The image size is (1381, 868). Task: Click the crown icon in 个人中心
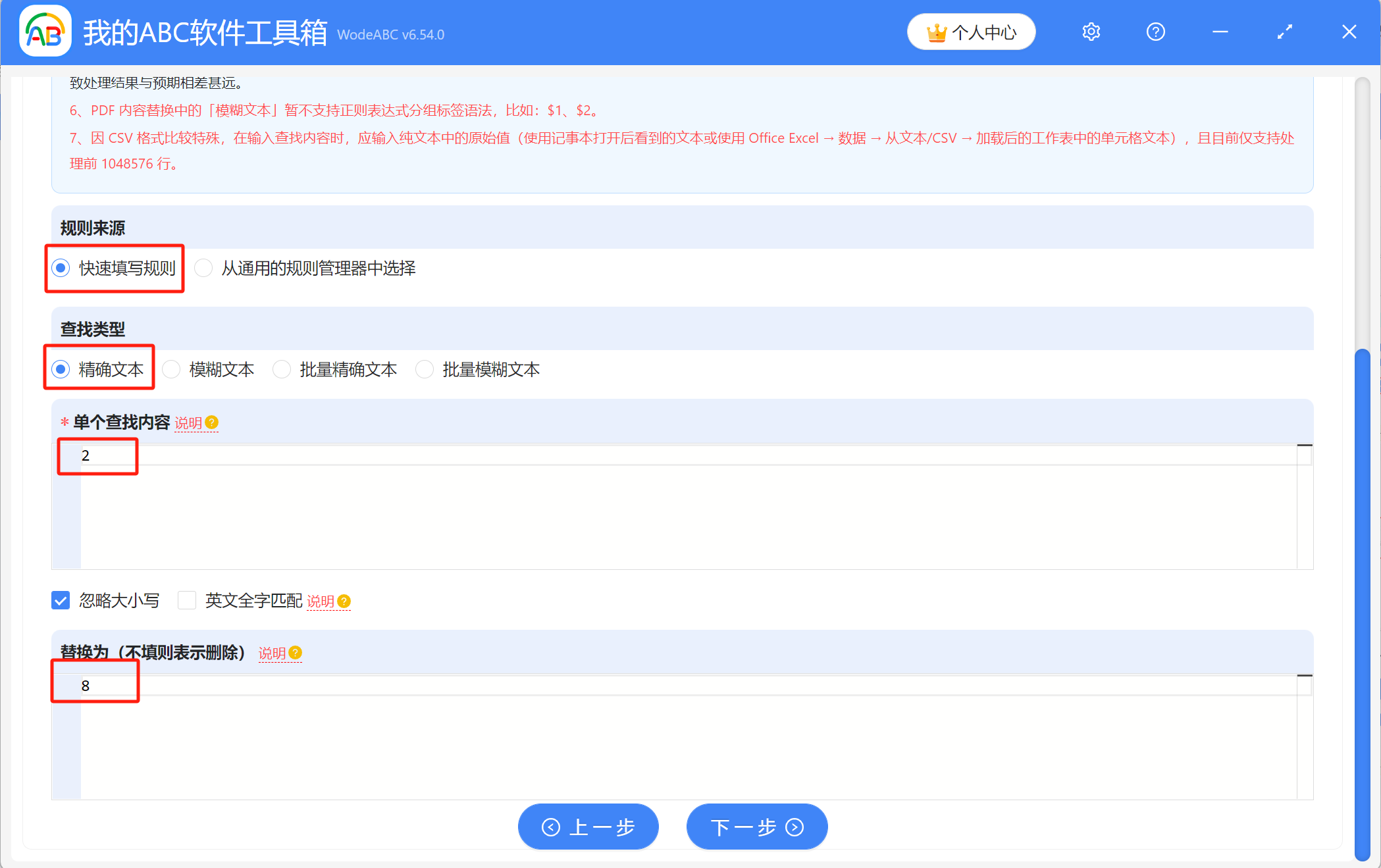pos(936,32)
